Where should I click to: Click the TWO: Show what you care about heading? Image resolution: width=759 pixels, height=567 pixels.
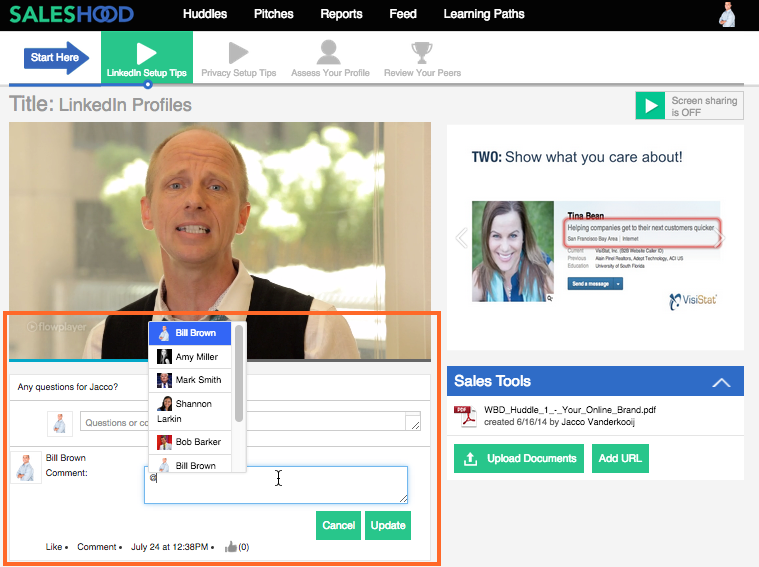(x=577, y=157)
